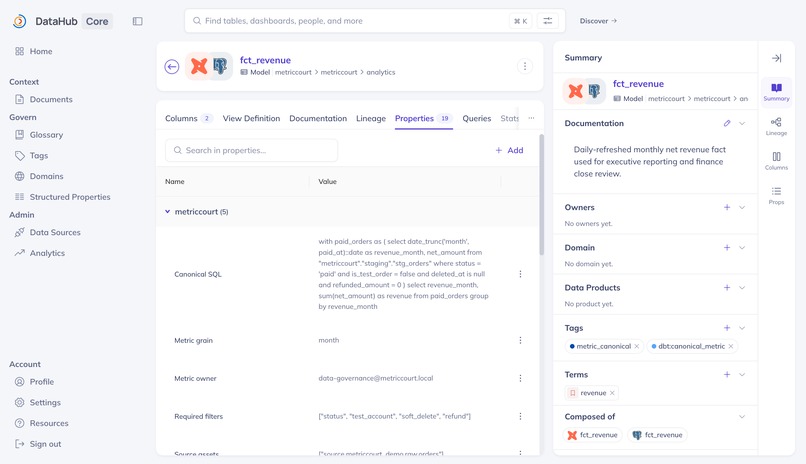
Task: Select the Props sidebar icon
Action: coord(776,195)
